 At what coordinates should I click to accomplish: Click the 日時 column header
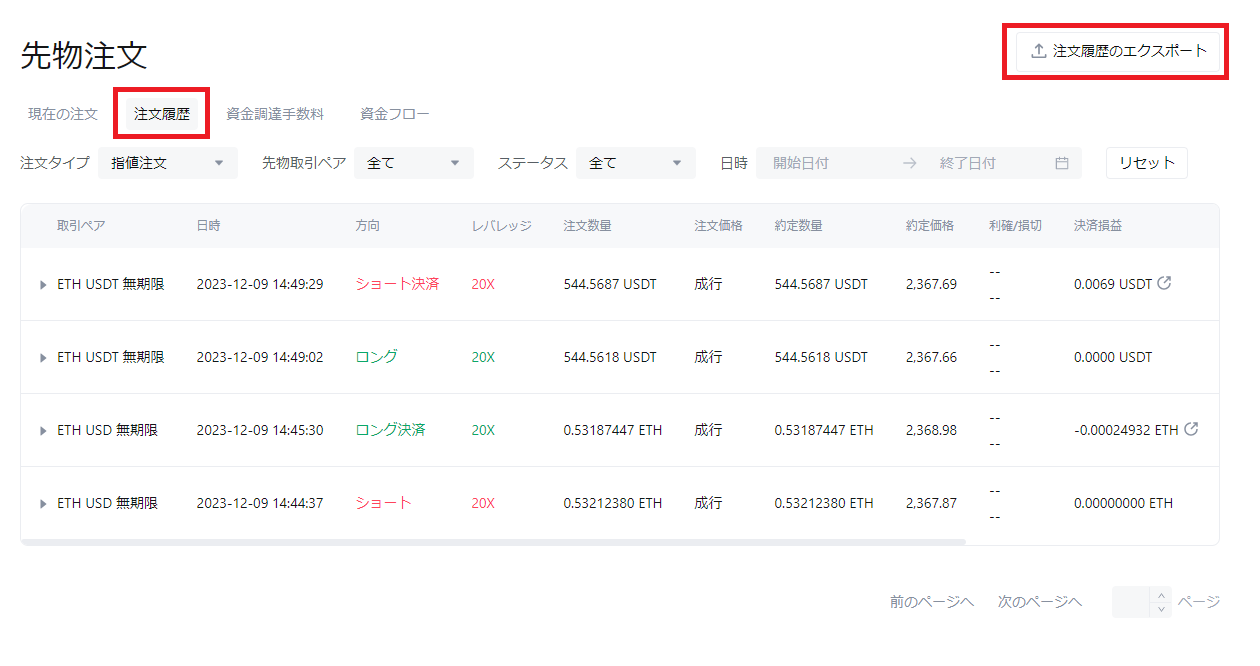pos(208,226)
